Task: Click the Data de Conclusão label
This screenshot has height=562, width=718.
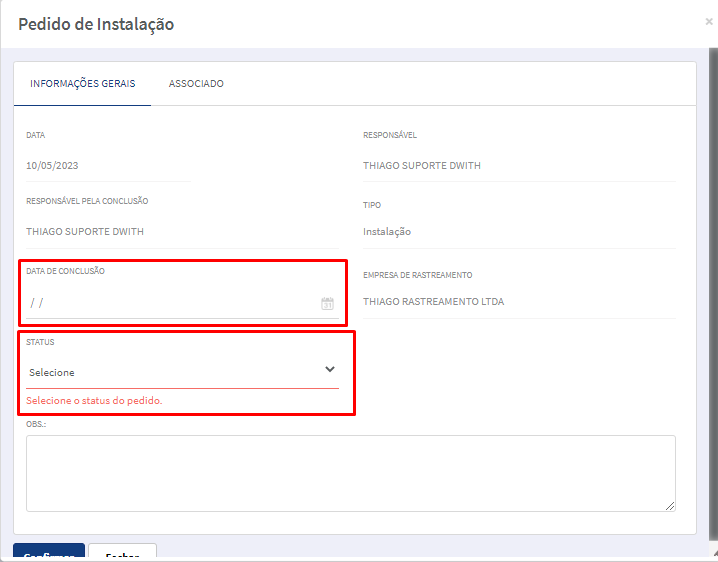Action: 65,271
